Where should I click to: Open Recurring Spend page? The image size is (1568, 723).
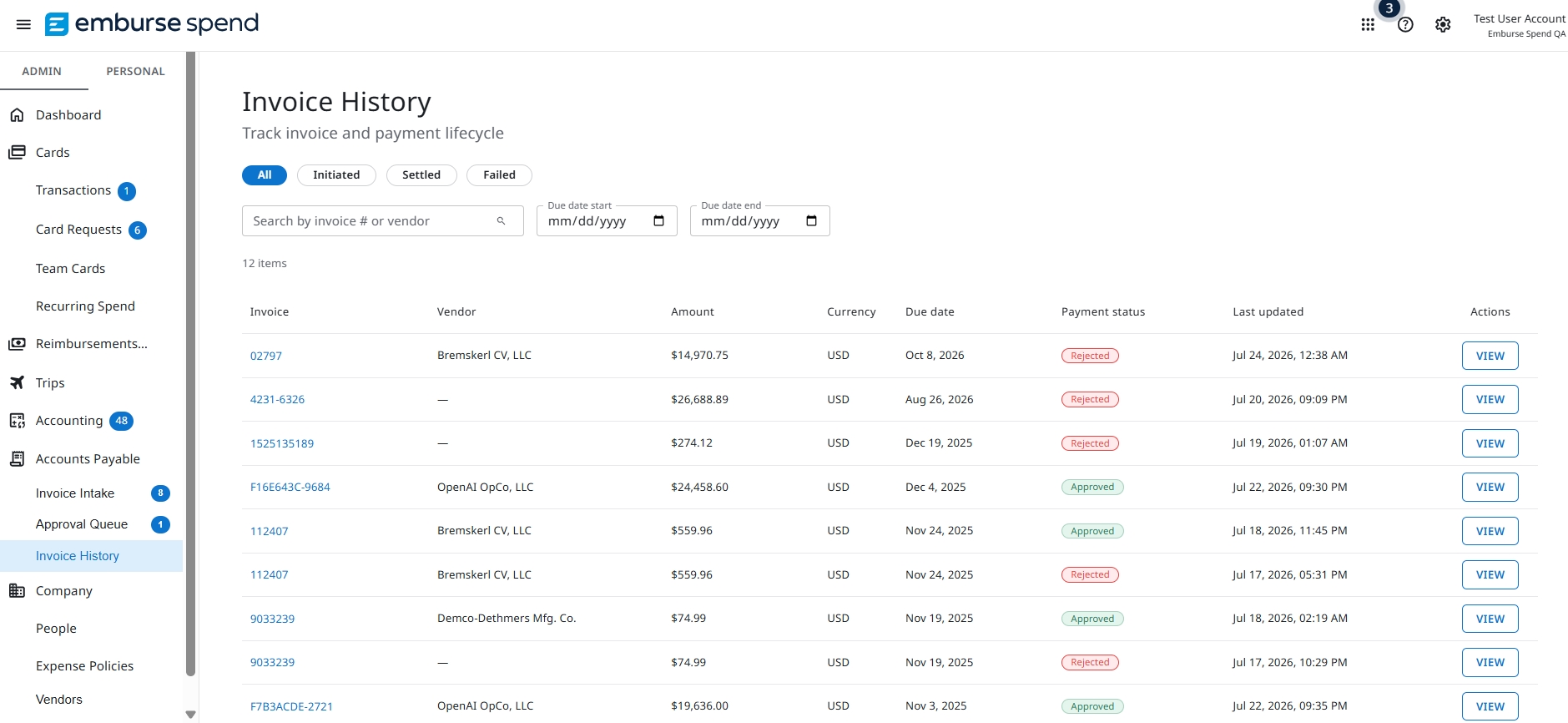click(85, 306)
